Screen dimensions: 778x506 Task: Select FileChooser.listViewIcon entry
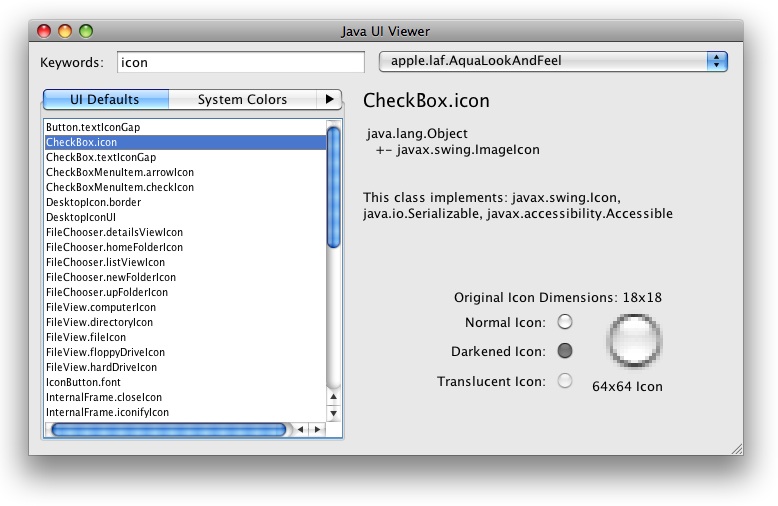(185, 262)
